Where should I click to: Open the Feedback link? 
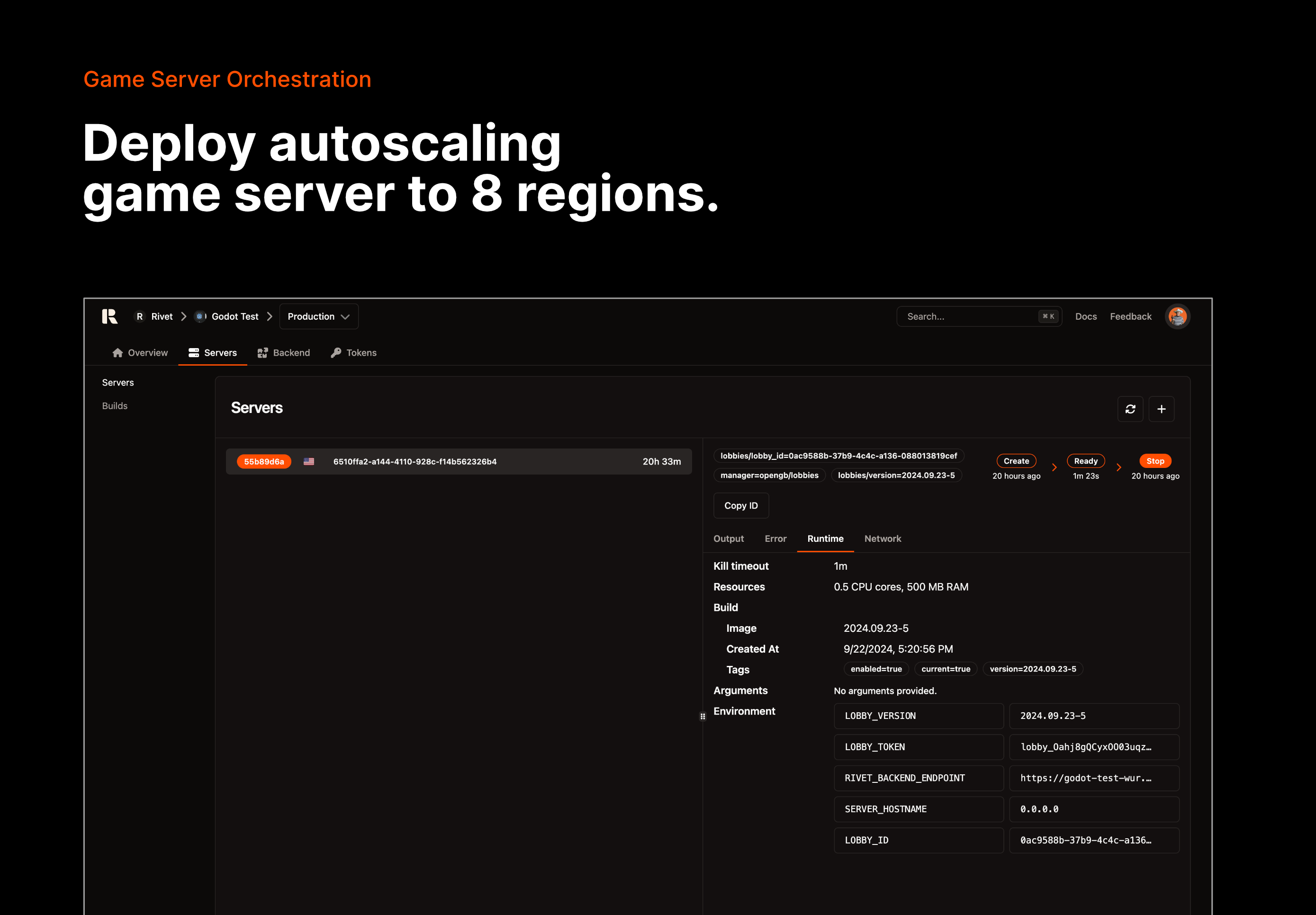coord(1130,316)
